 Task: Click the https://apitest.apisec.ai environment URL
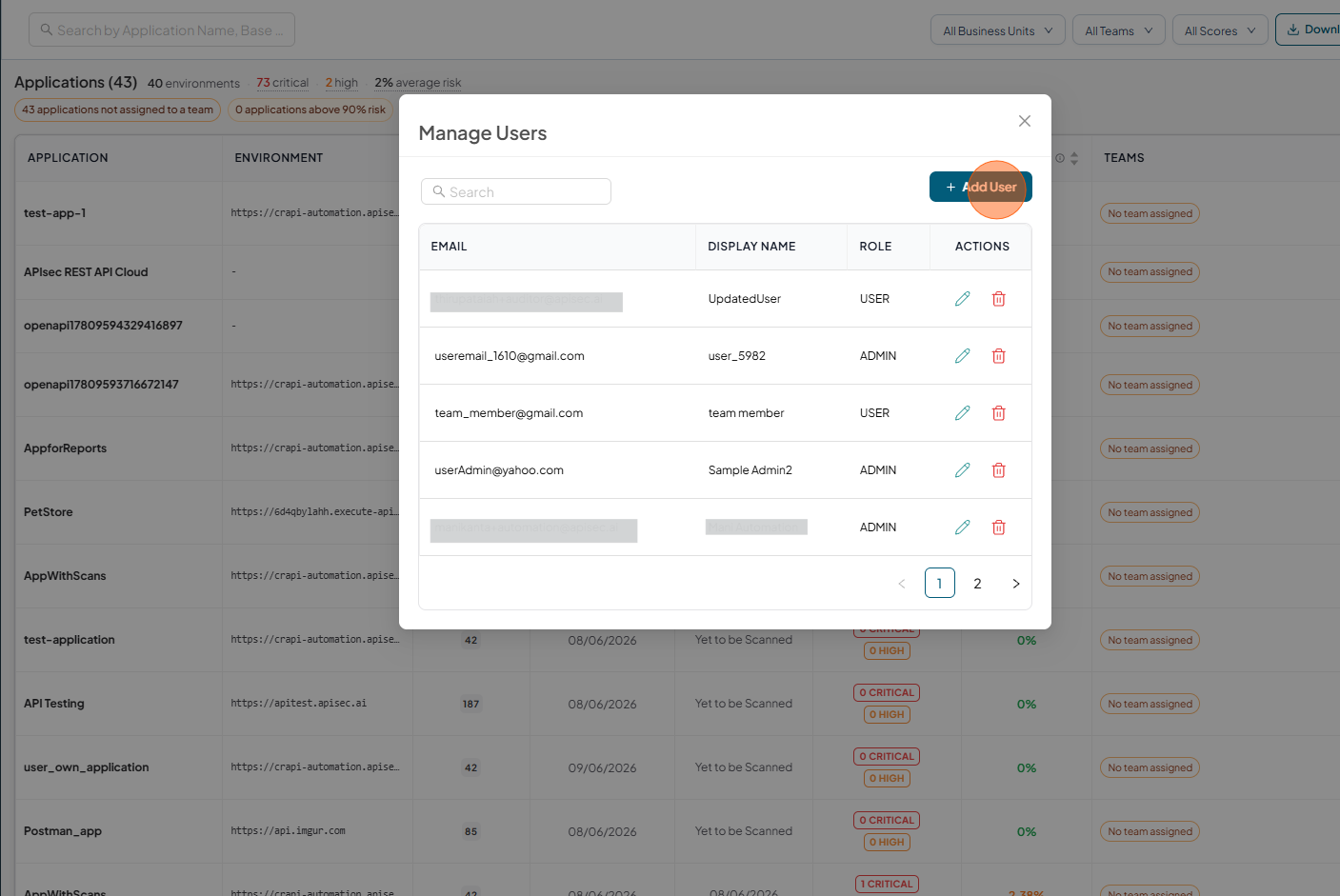click(298, 704)
